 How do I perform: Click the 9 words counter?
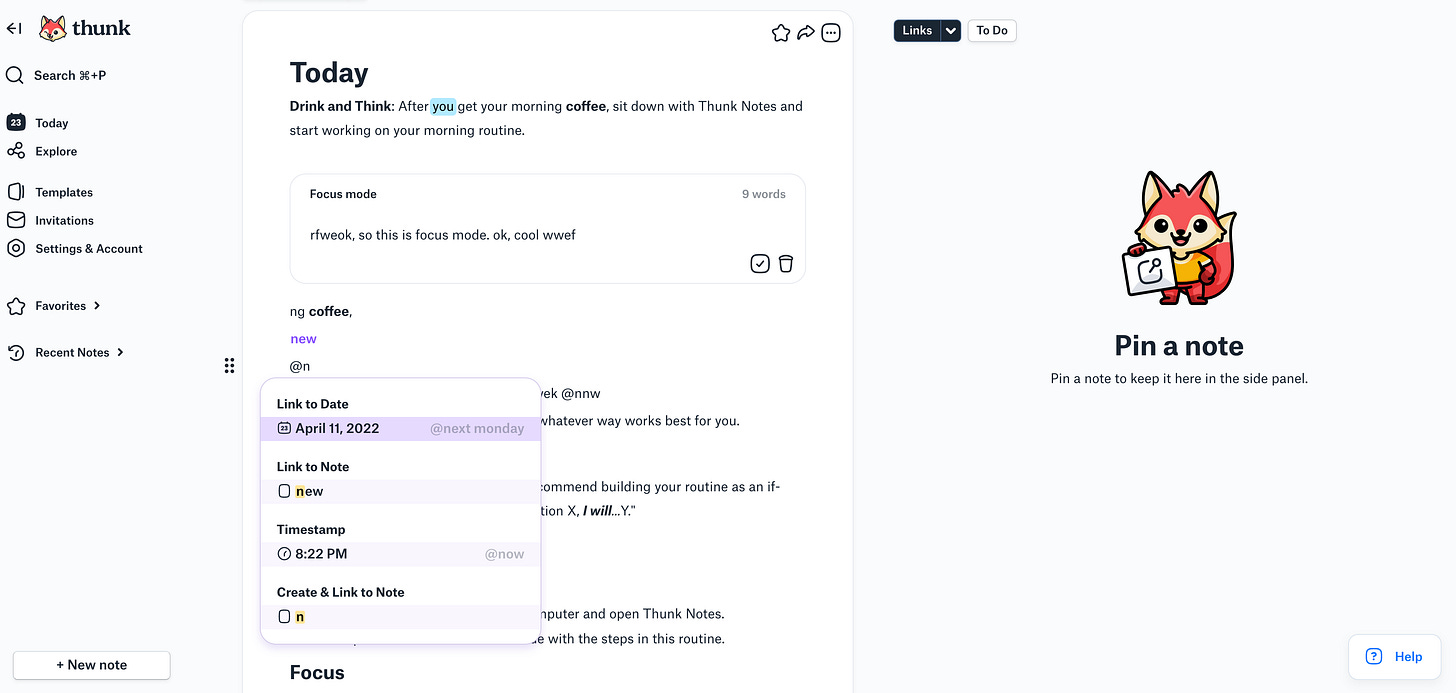click(764, 194)
